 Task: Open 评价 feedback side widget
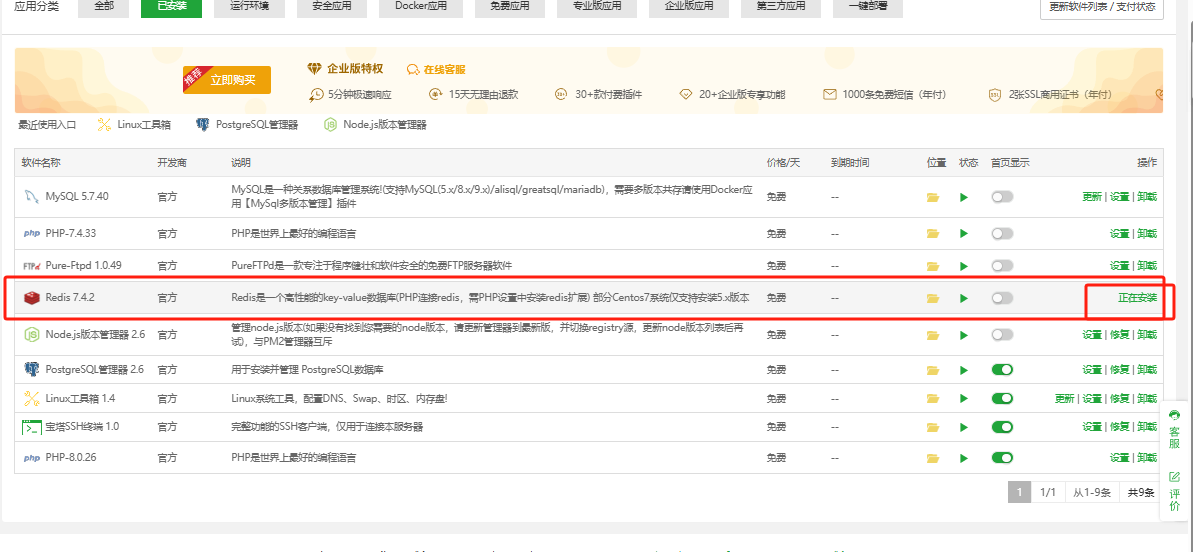1175,491
